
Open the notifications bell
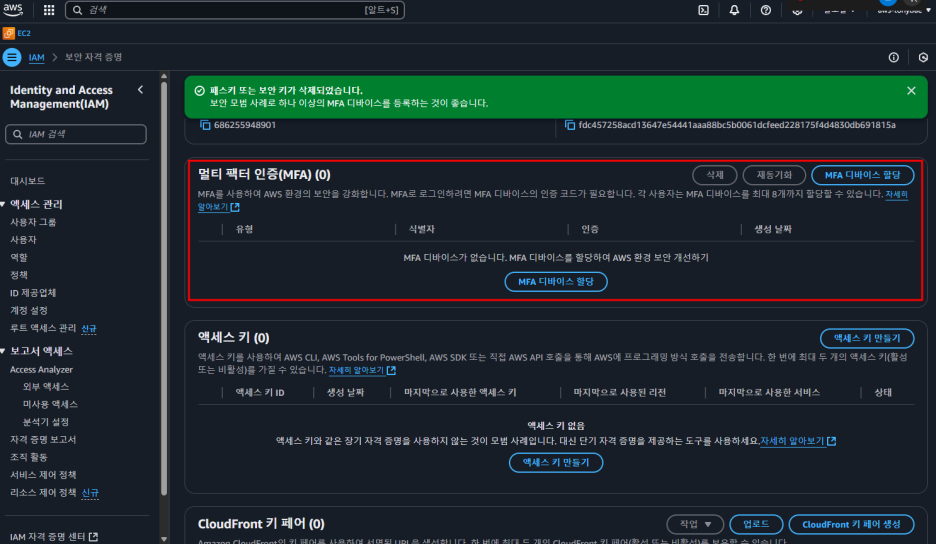[x=734, y=10]
